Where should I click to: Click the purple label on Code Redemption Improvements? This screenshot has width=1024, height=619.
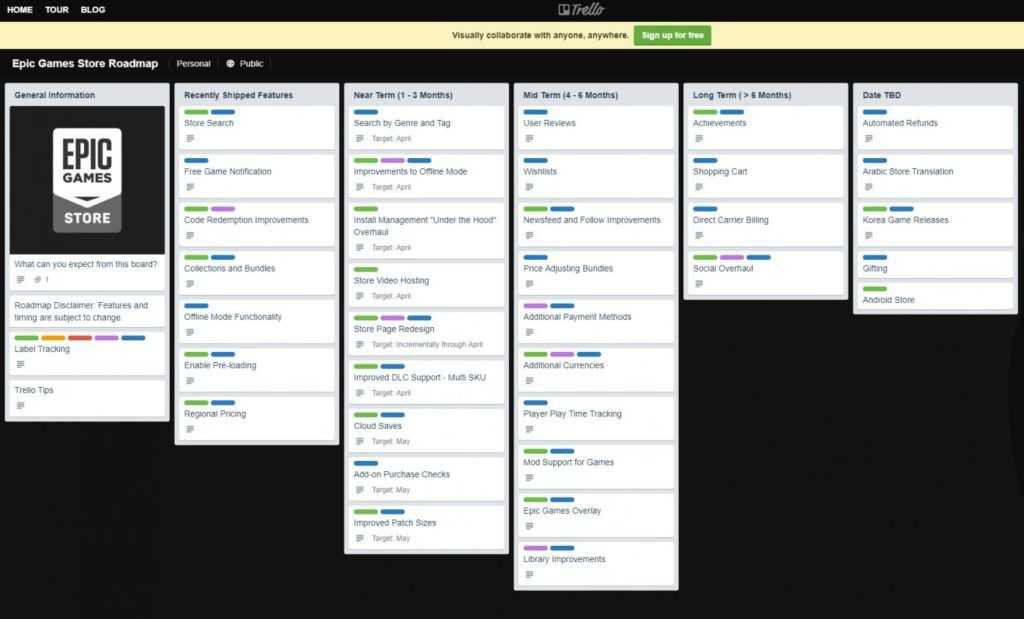pos(223,209)
